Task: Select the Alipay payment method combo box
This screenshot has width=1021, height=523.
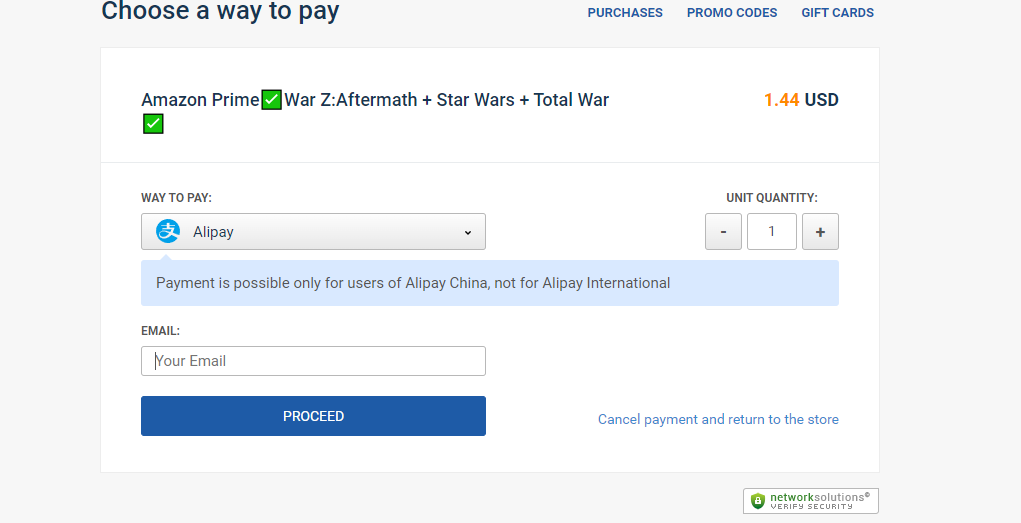Action: point(313,231)
